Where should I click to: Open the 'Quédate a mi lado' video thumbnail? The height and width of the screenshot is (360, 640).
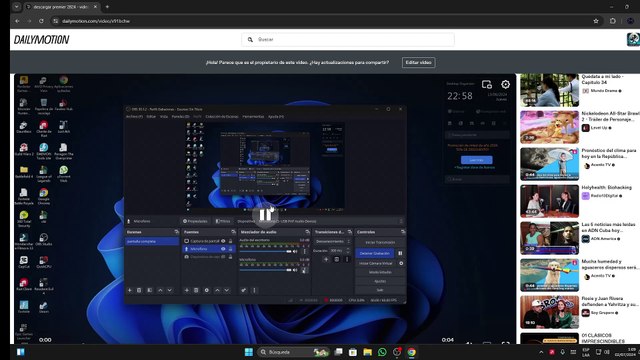[x=549, y=90]
